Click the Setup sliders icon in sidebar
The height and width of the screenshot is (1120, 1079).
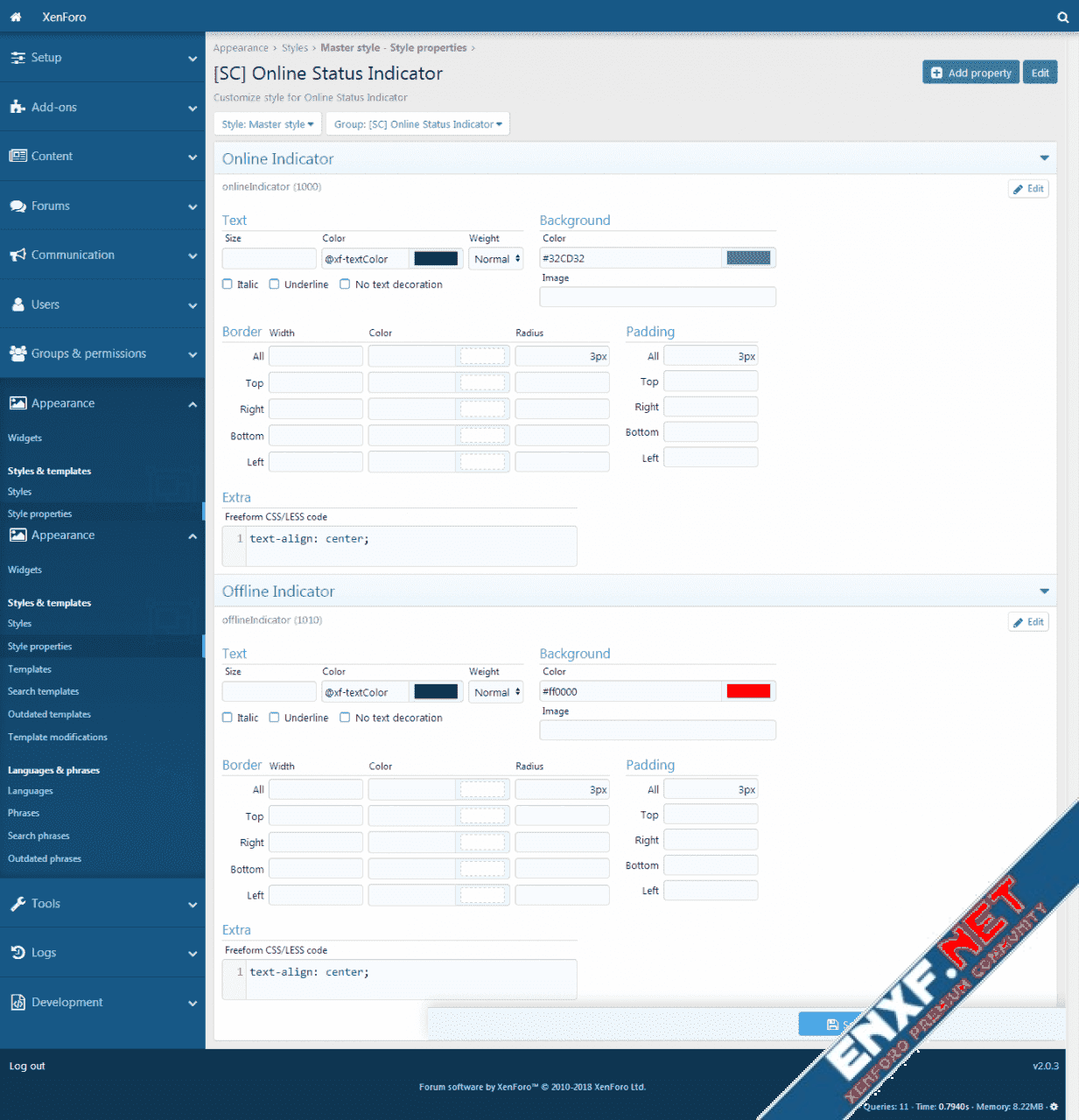pyautogui.click(x=18, y=58)
